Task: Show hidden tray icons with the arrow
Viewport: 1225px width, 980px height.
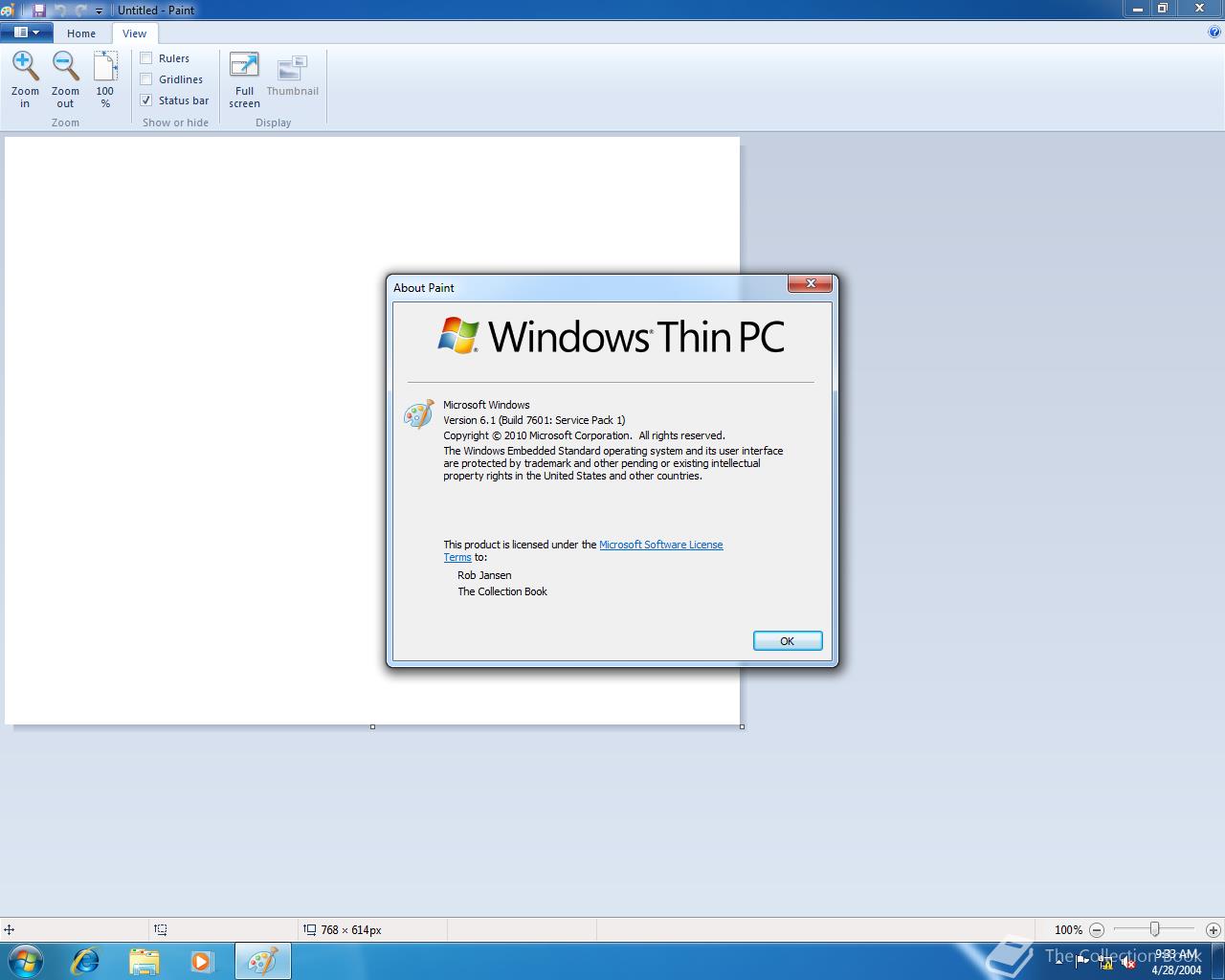Action: click(1058, 962)
